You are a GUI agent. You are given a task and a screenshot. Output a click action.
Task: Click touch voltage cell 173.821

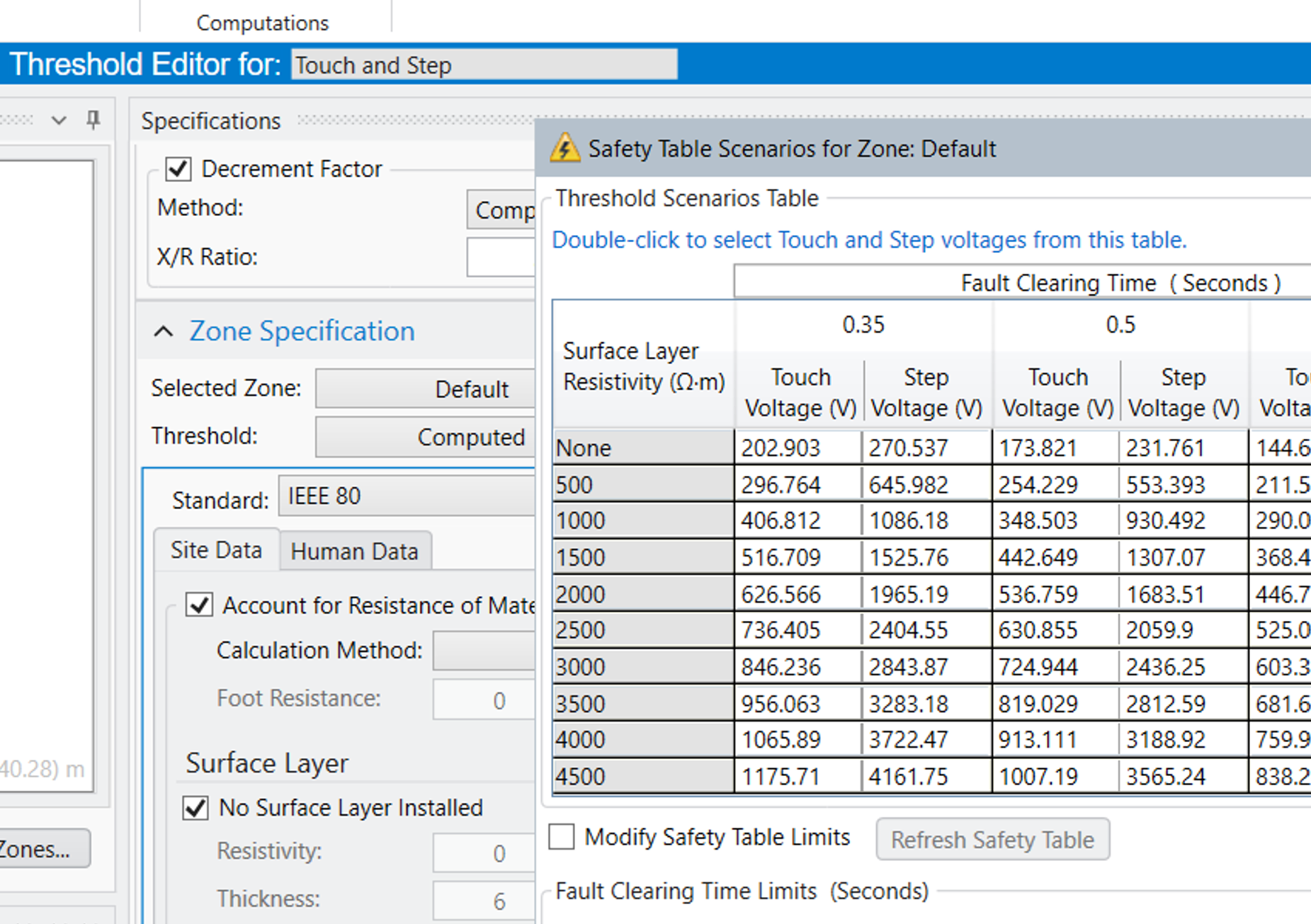click(1056, 447)
